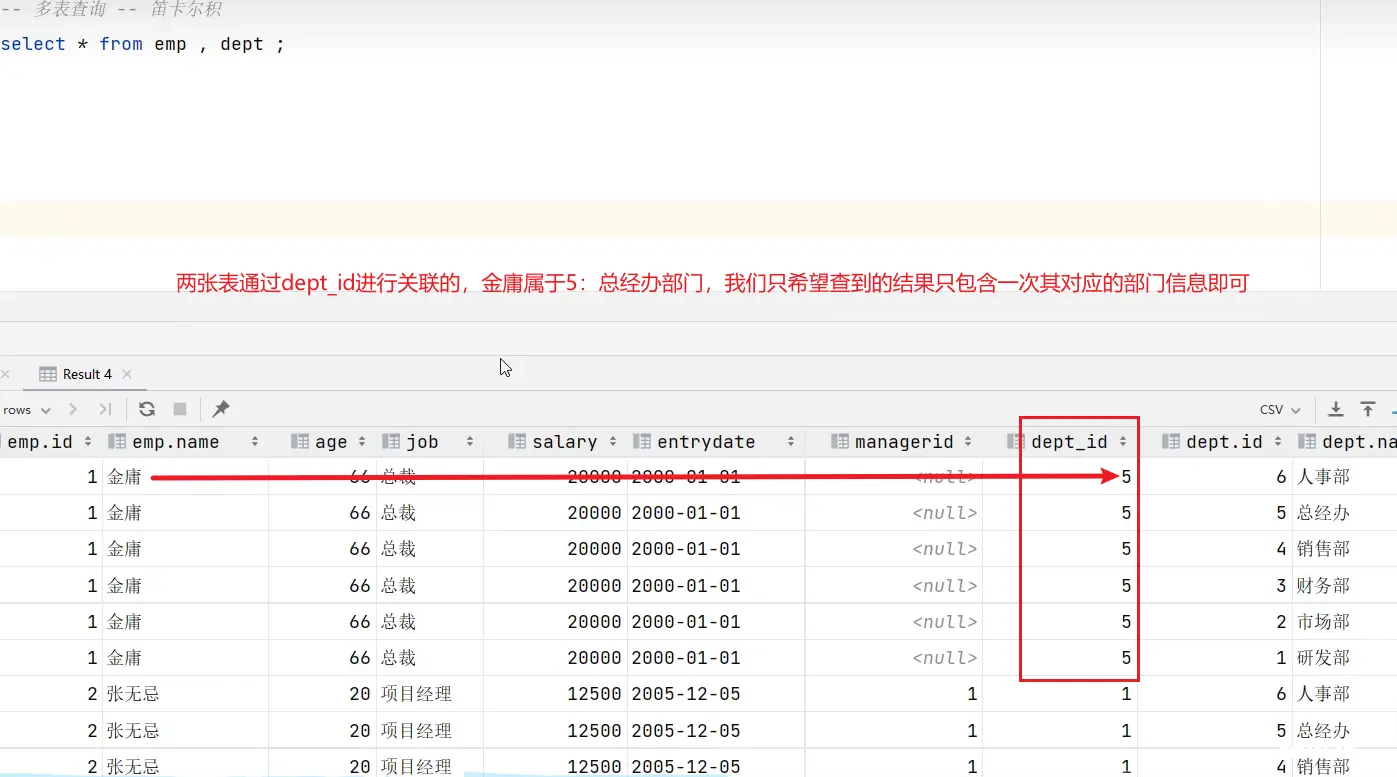Sort by the emp.id column arrows
Screen dimensions: 1397x777
point(88,442)
